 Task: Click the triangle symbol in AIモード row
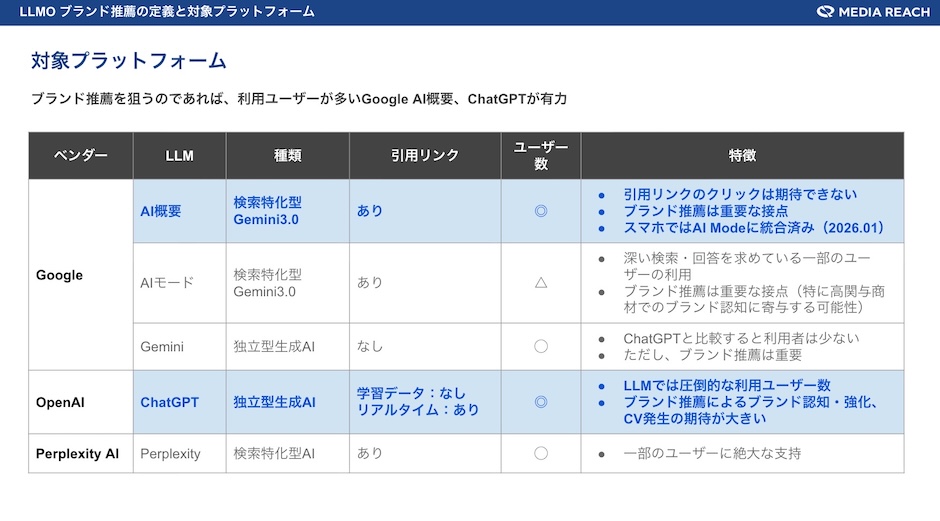point(541,282)
